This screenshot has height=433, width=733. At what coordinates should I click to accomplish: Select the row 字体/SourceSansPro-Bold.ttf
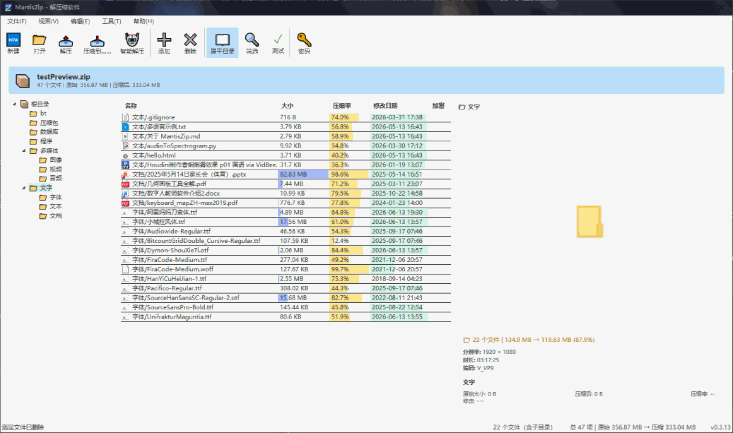point(286,307)
